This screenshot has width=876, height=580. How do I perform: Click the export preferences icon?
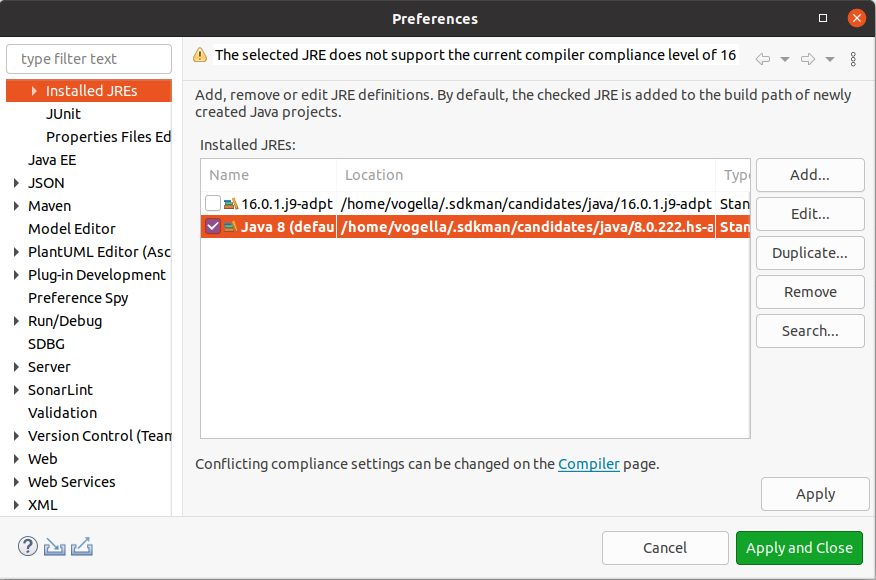(82, 547)
